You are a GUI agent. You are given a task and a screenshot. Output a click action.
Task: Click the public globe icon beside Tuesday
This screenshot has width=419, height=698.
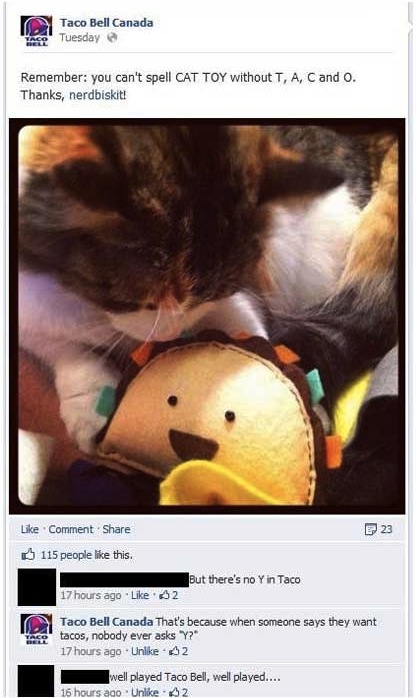[112, 38]
